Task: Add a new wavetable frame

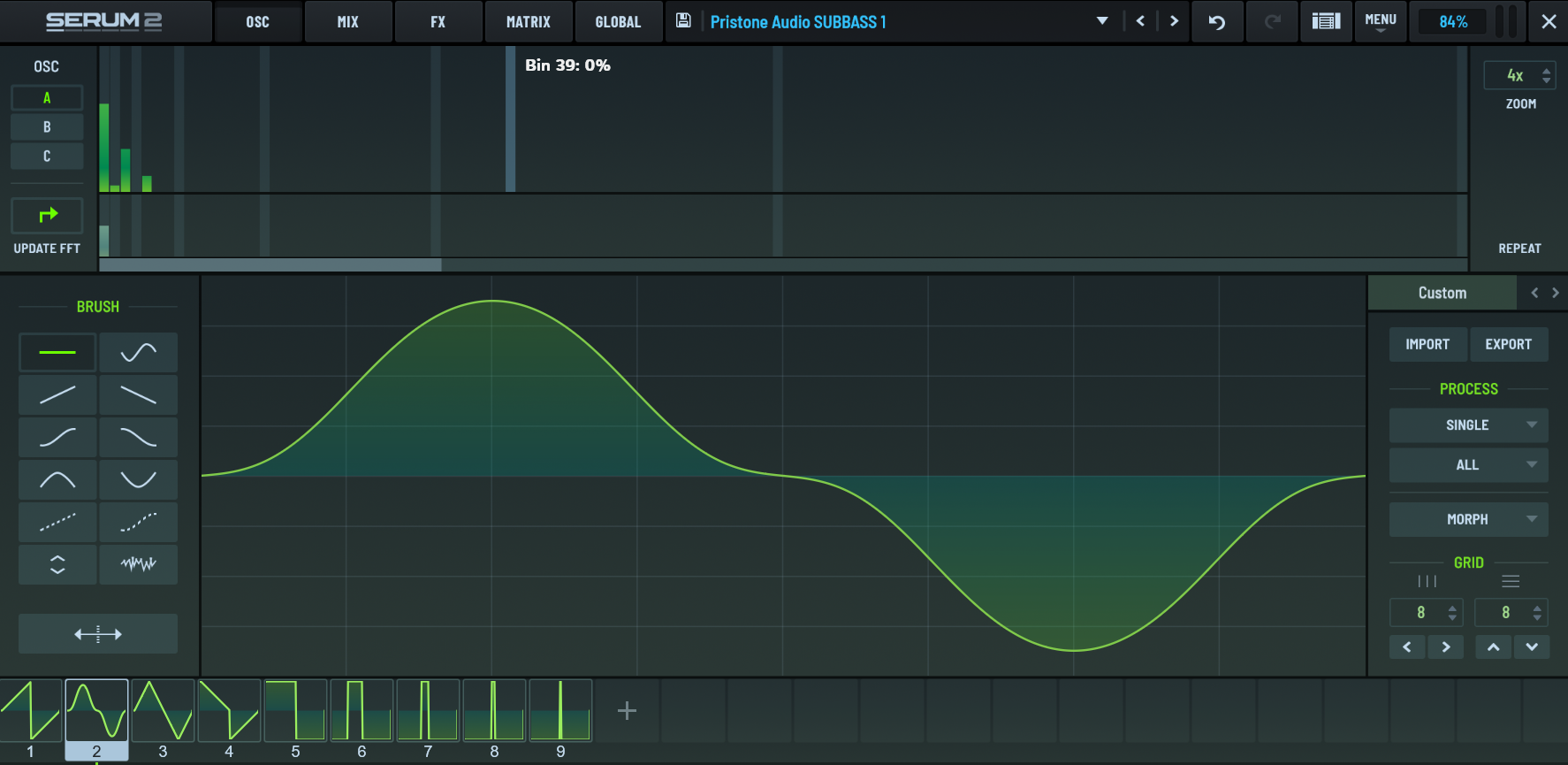Action: 627,710
